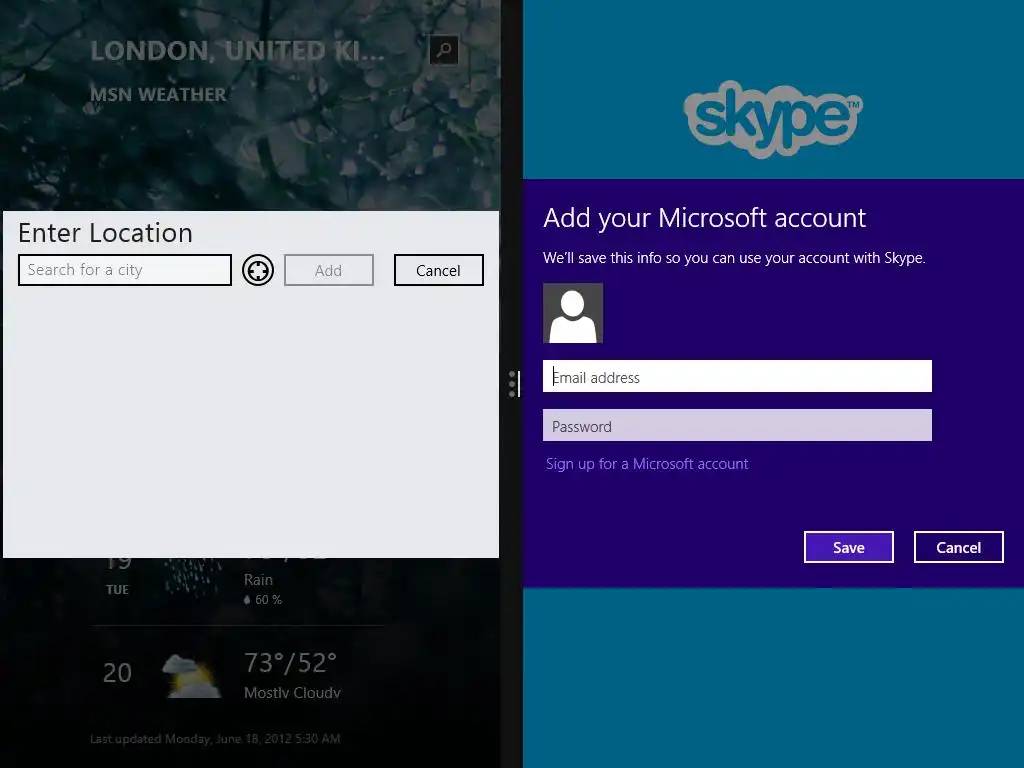Click the Add your Microsoft account heading

[704, 218]
